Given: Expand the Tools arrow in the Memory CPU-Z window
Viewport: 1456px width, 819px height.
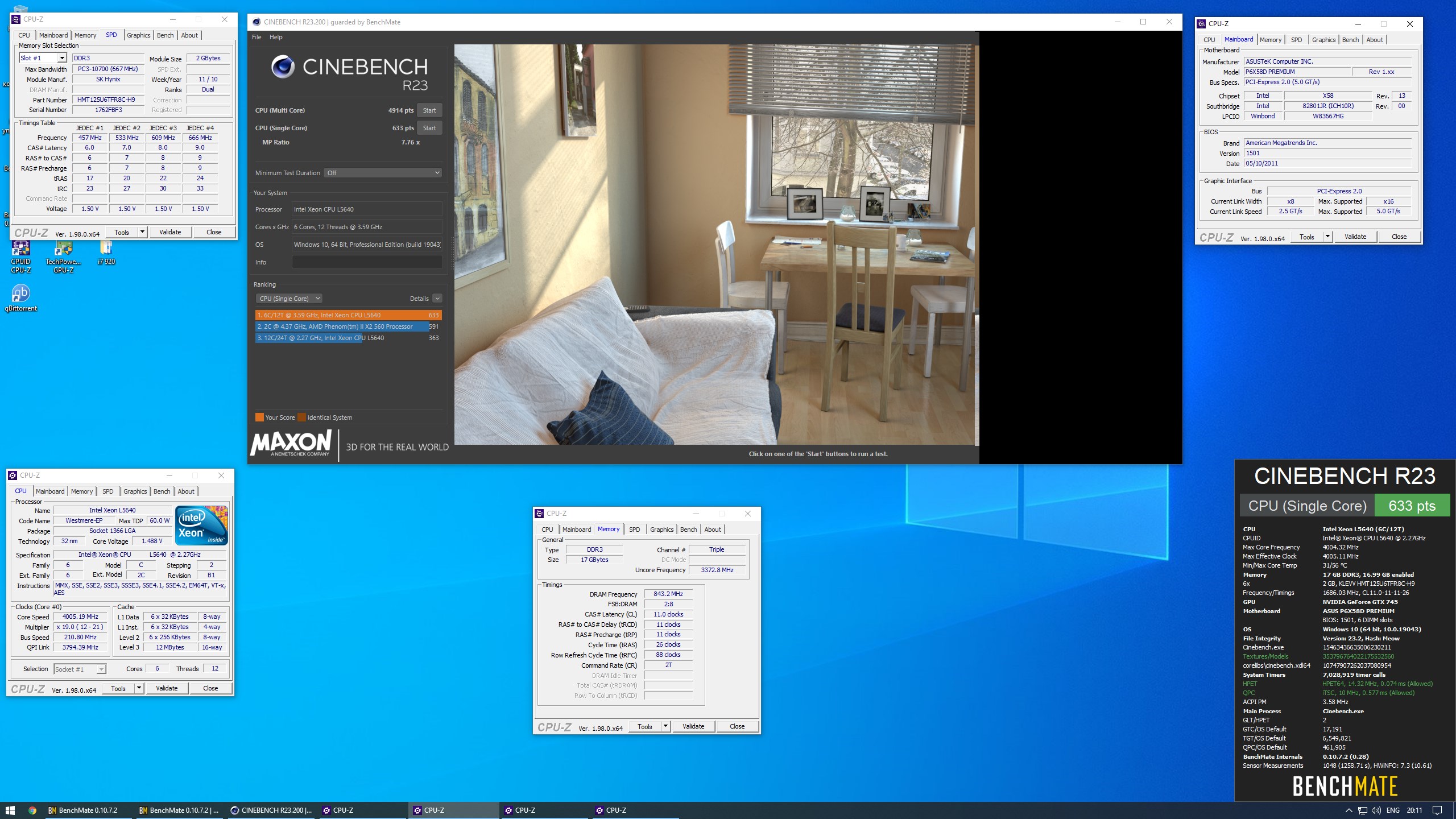Looking at the screenshot, I should [665, 726].
